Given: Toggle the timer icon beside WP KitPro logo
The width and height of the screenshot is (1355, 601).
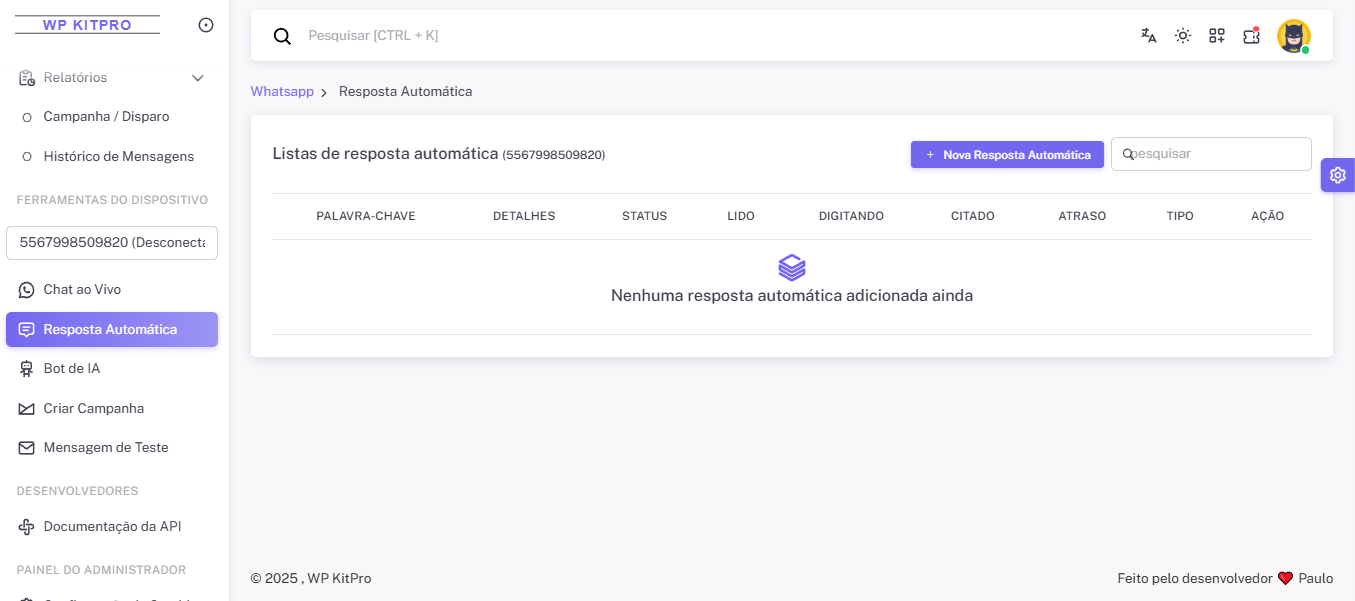Looking at the screenshot, I should pyautogui.click(x=205, y=24).
